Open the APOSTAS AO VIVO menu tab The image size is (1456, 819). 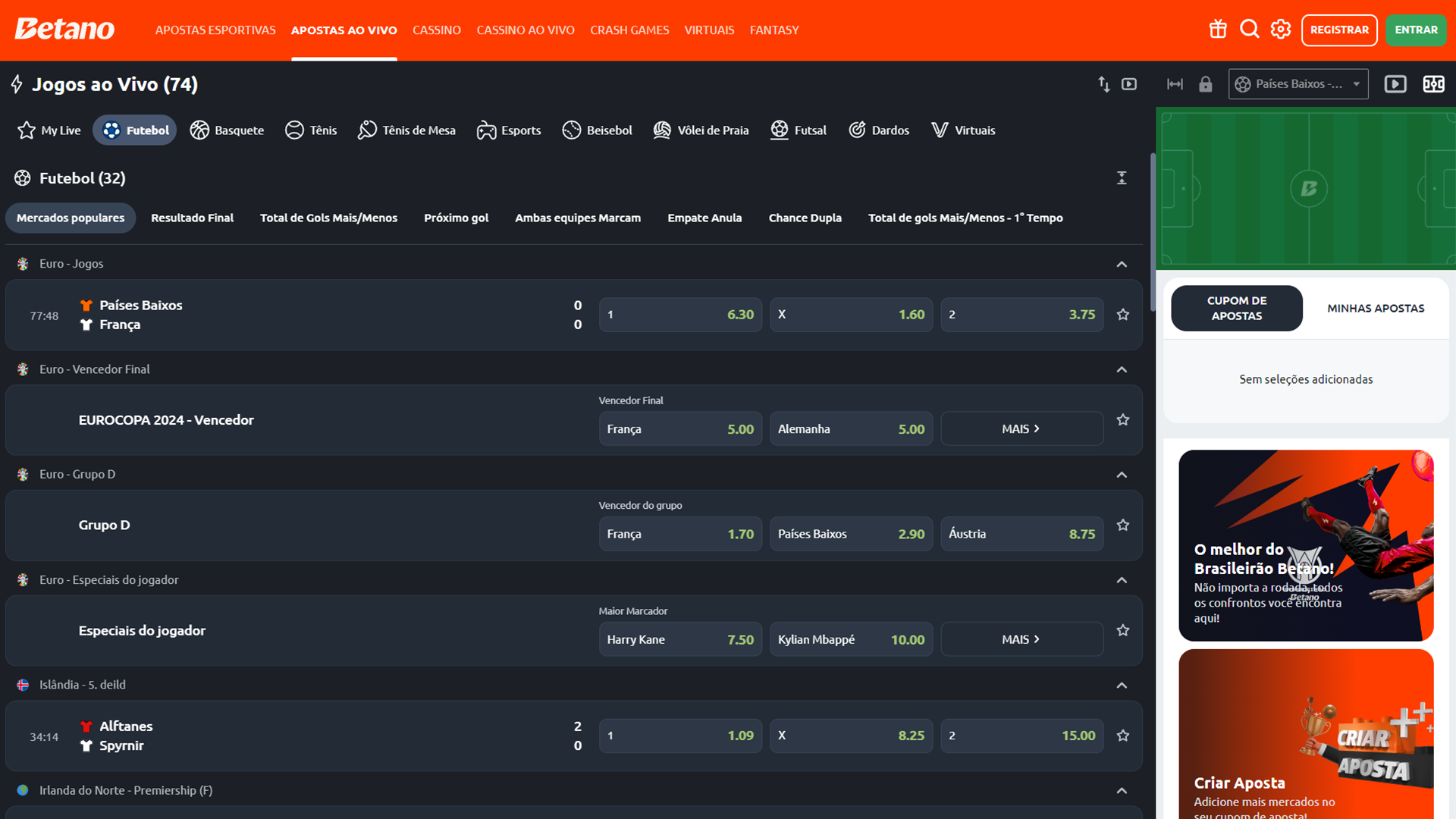[344, 30]
